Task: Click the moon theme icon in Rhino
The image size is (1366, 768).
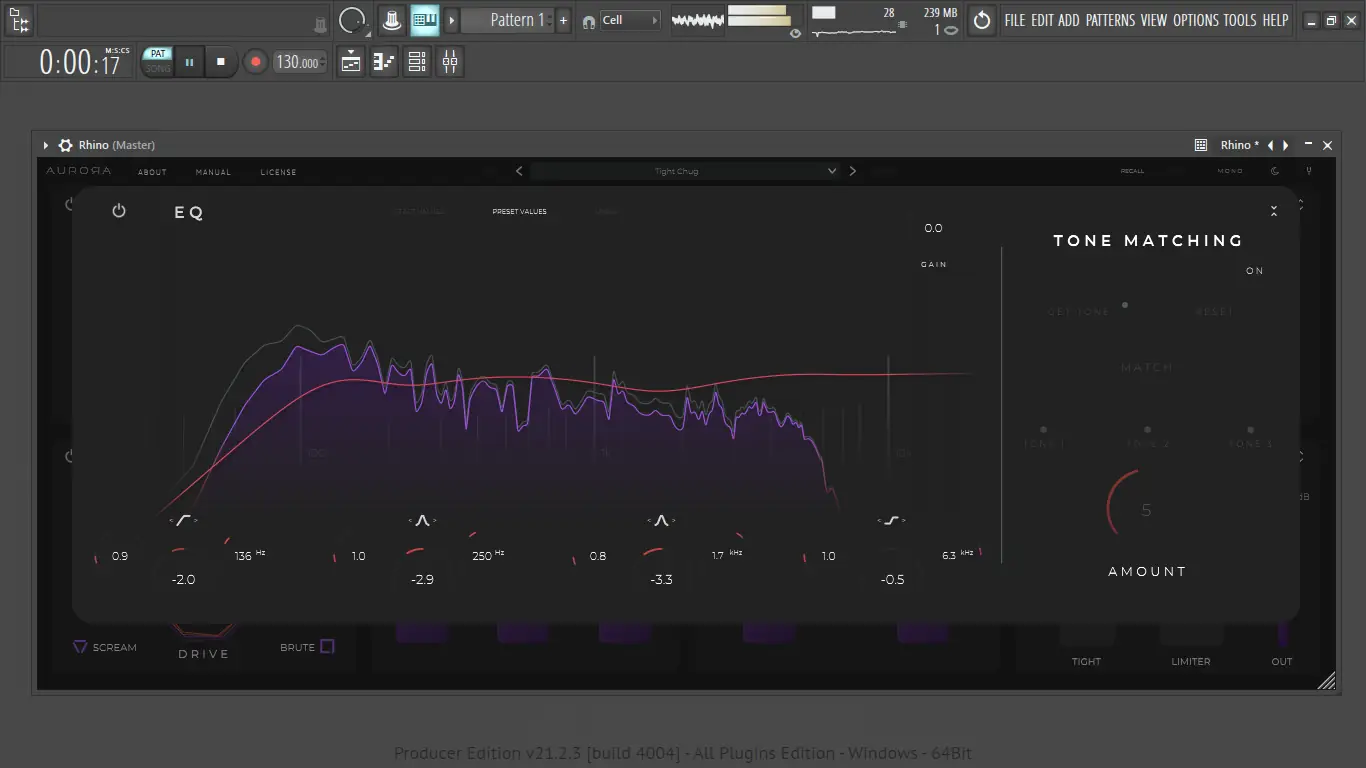Action: (1275, 171)
